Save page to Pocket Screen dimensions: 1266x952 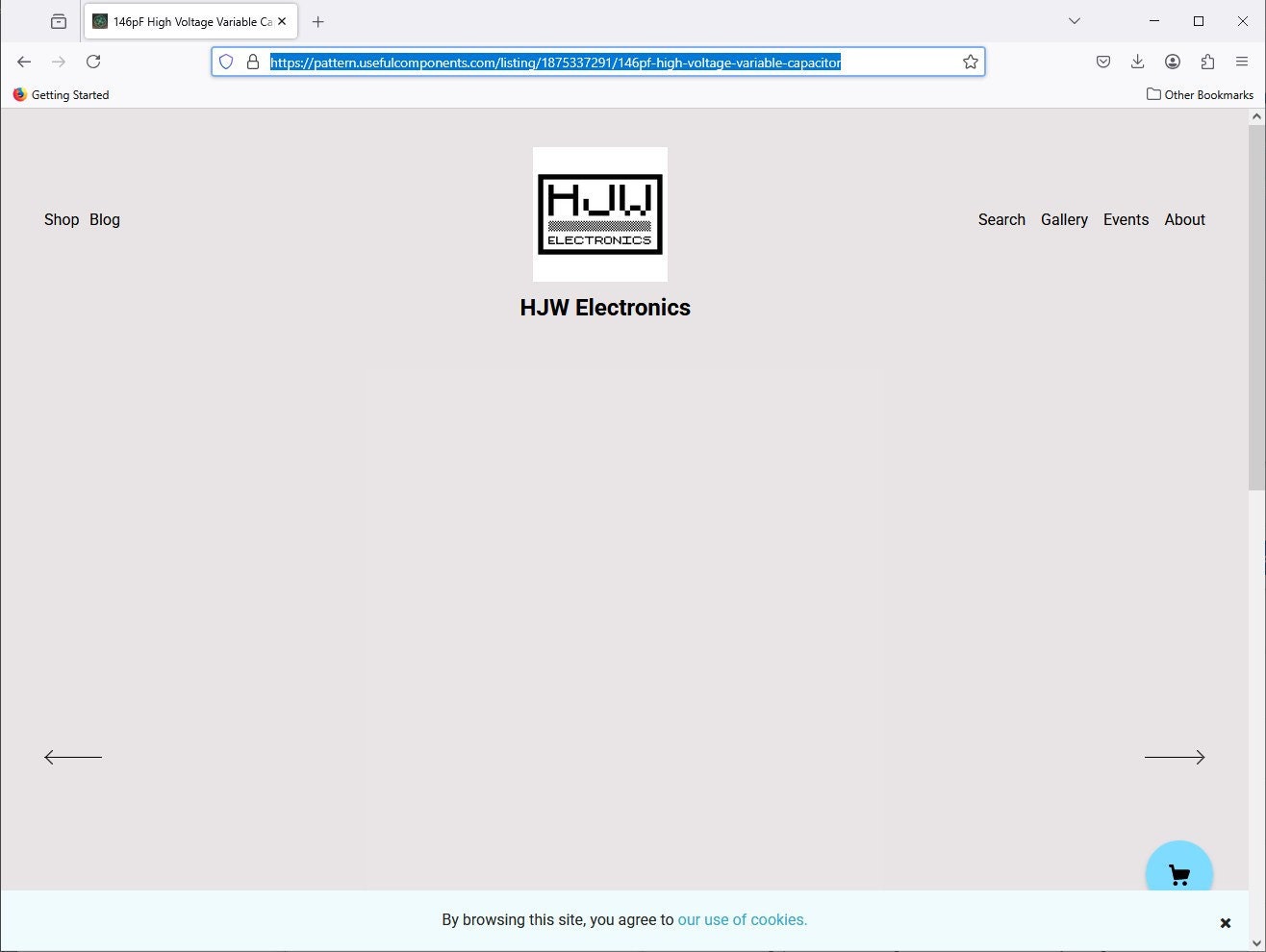tap(1103, 62)
